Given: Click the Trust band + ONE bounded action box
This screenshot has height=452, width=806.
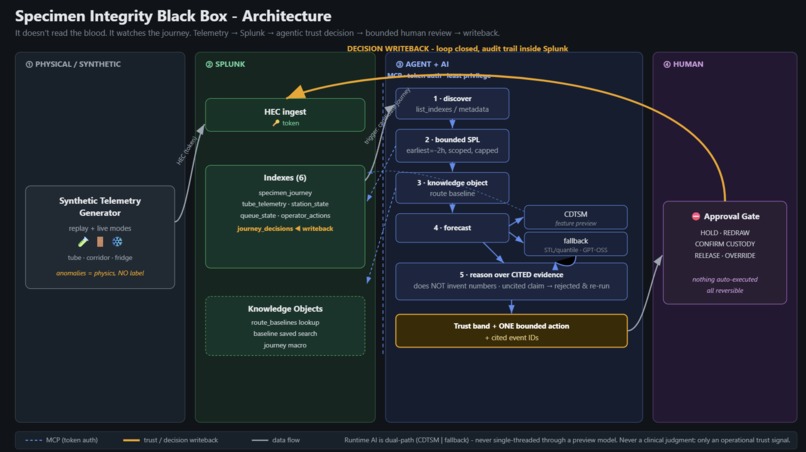Looking at the screenshot, I should [x=511, y=331].
